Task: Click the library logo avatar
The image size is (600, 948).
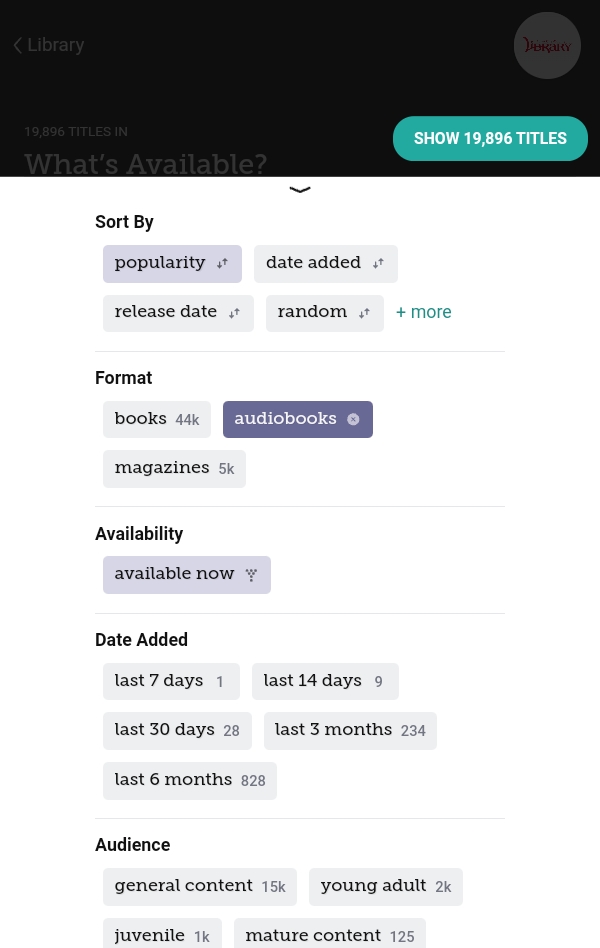Action: [547, 46]
